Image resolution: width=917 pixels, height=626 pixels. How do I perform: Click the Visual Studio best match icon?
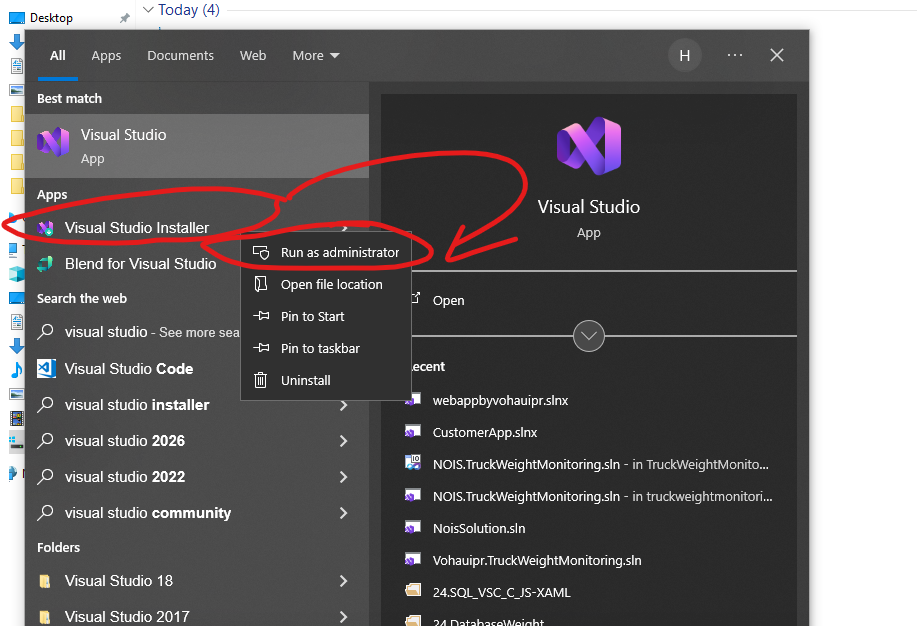click(53, 143)
